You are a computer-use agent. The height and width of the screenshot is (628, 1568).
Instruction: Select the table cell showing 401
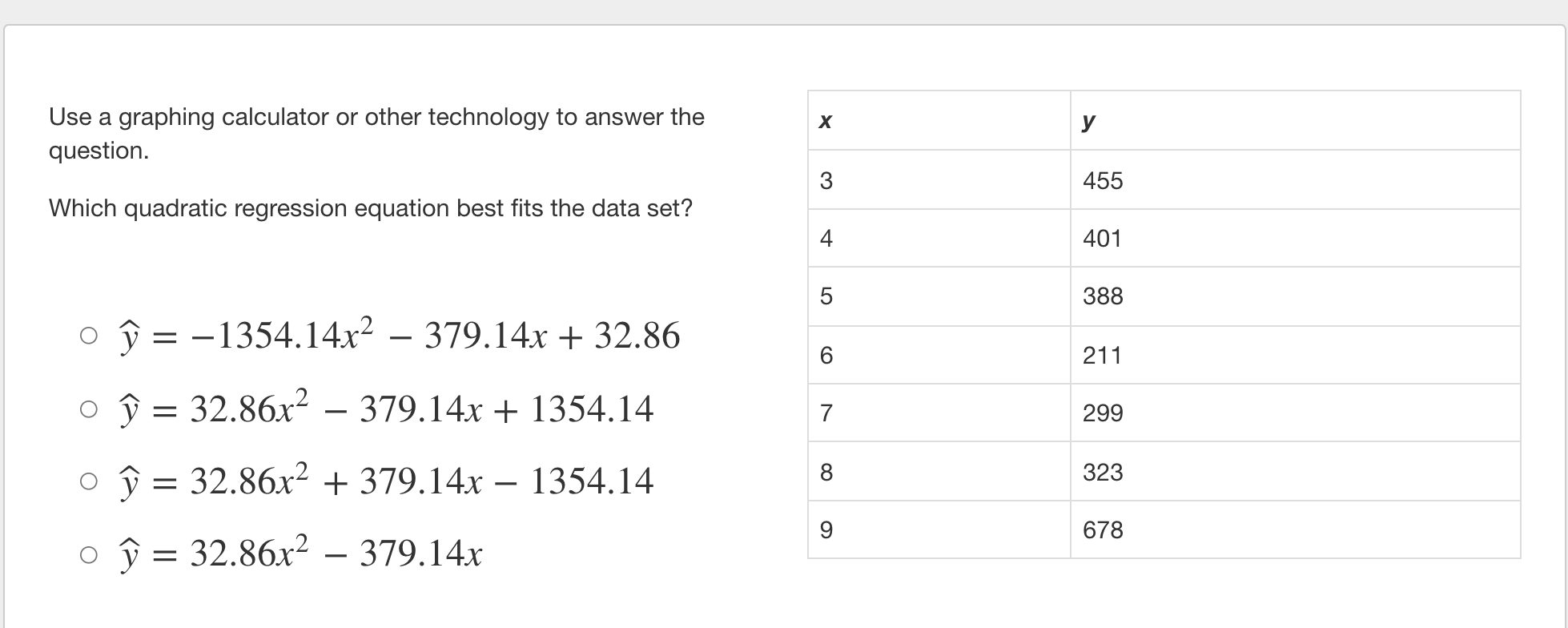tap(1294, 238)
